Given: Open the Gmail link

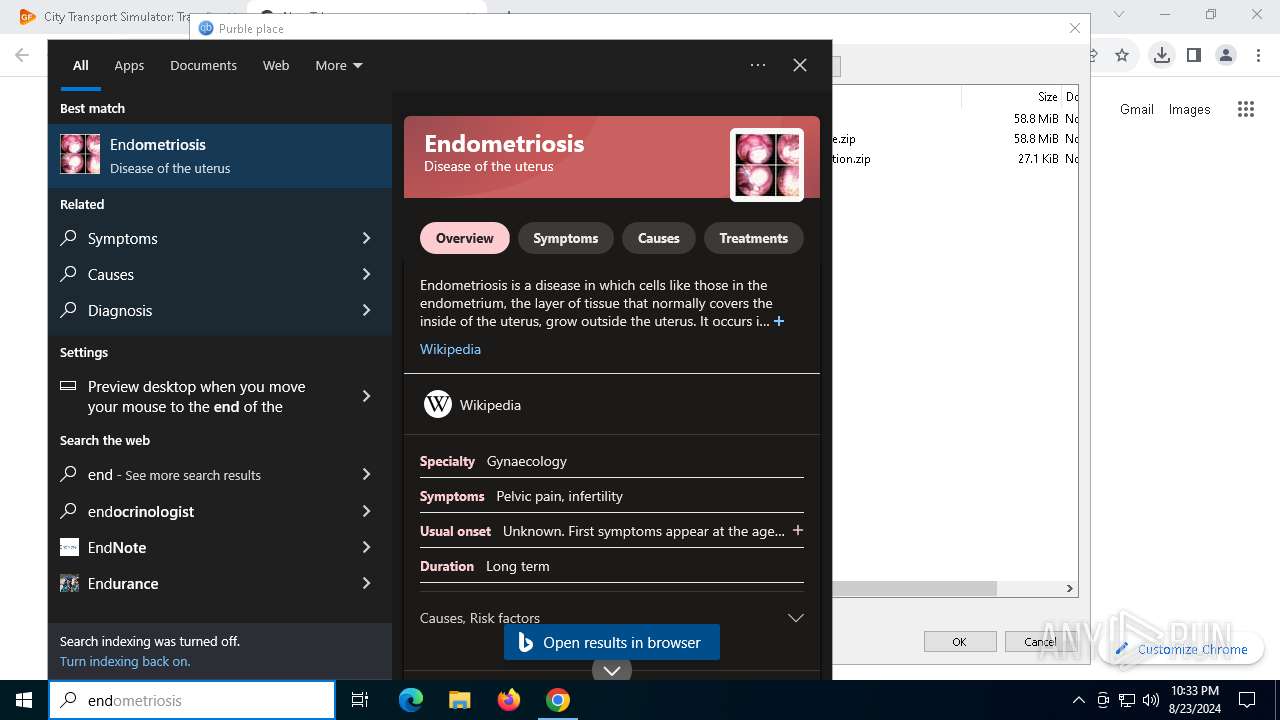Looking at the screenshot, I should point(1137,109).
